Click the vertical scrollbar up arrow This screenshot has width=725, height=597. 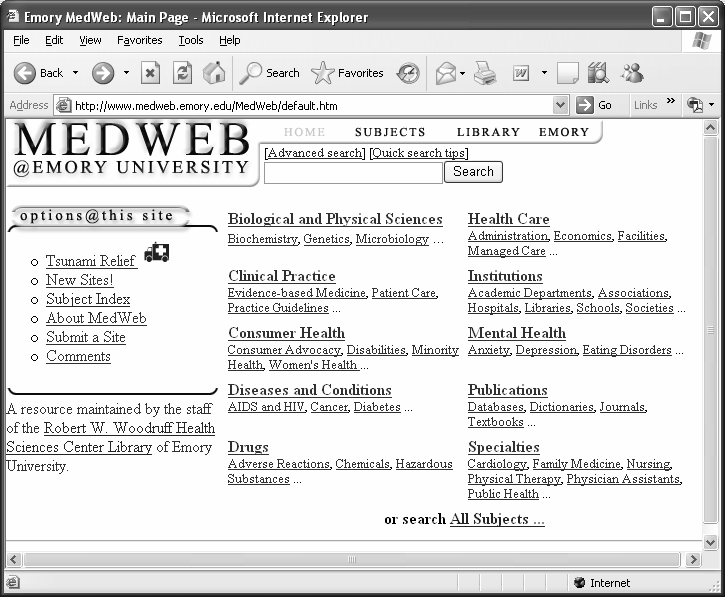pyautogui.click(x=710, y=128)
